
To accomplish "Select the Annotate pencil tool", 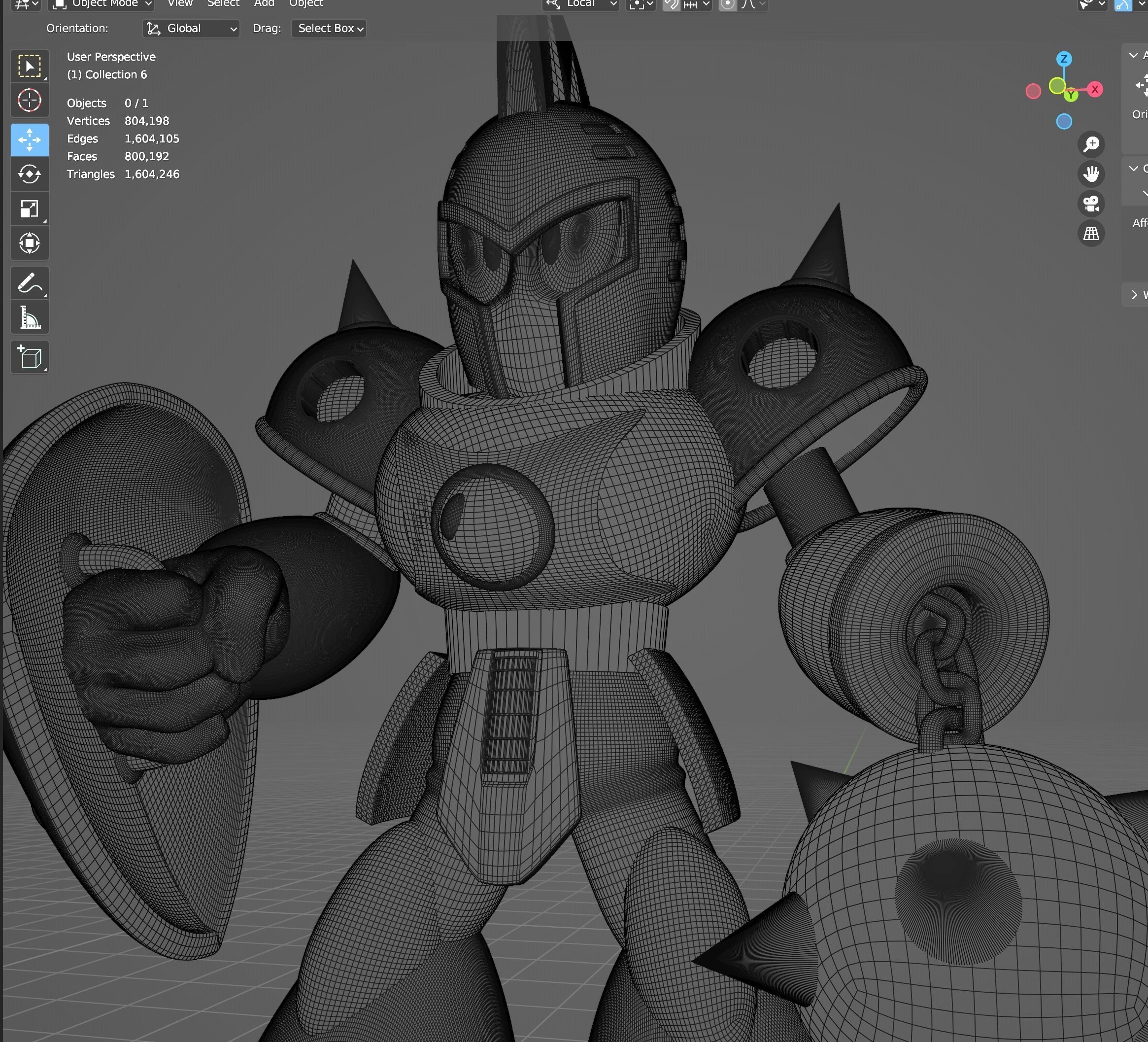I will coord(30,283).
